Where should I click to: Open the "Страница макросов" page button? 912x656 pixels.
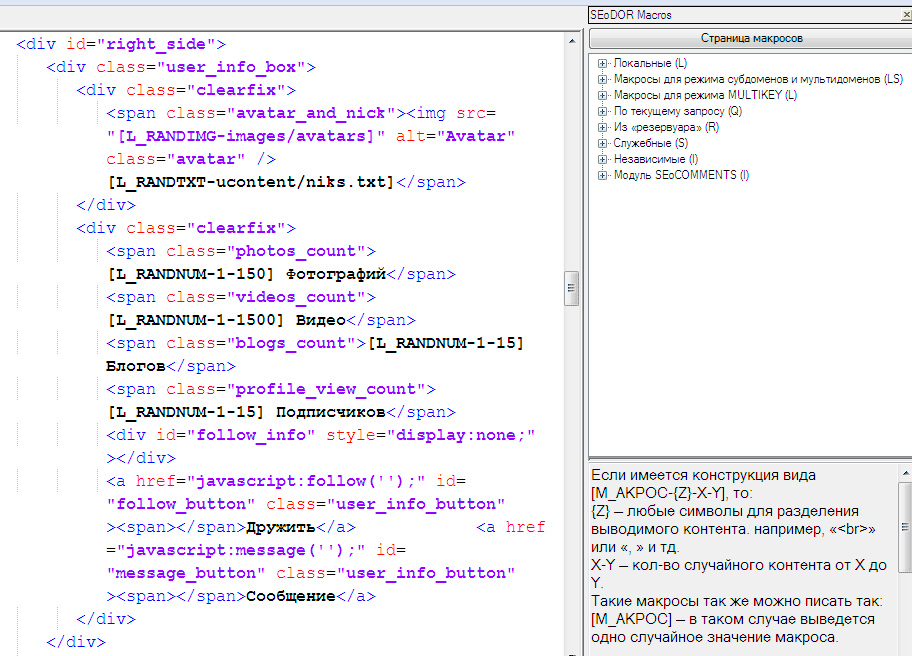tap(750, 38)
